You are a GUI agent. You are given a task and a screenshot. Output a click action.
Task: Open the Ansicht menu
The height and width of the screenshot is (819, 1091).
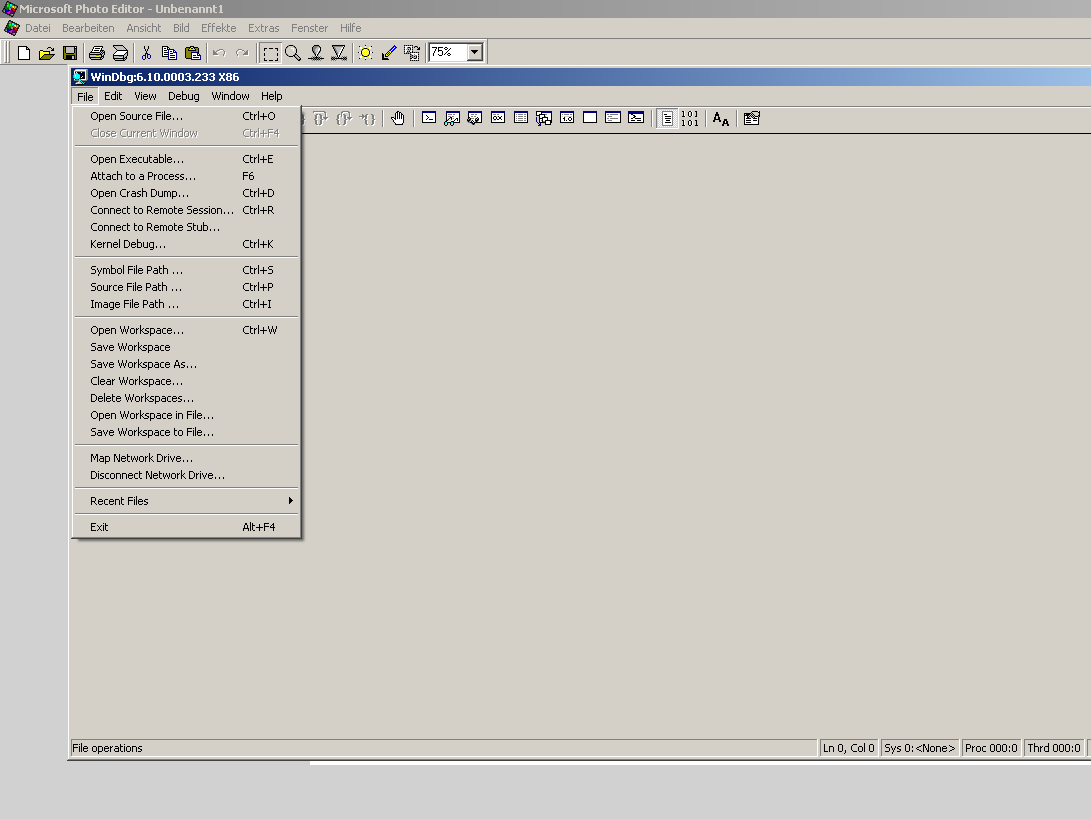[x=143, y=28]
